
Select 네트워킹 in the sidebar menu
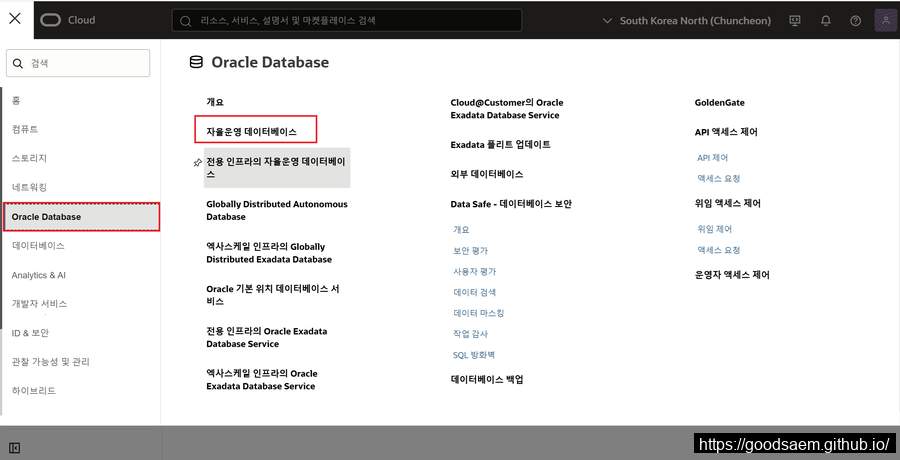click(29, 187)
